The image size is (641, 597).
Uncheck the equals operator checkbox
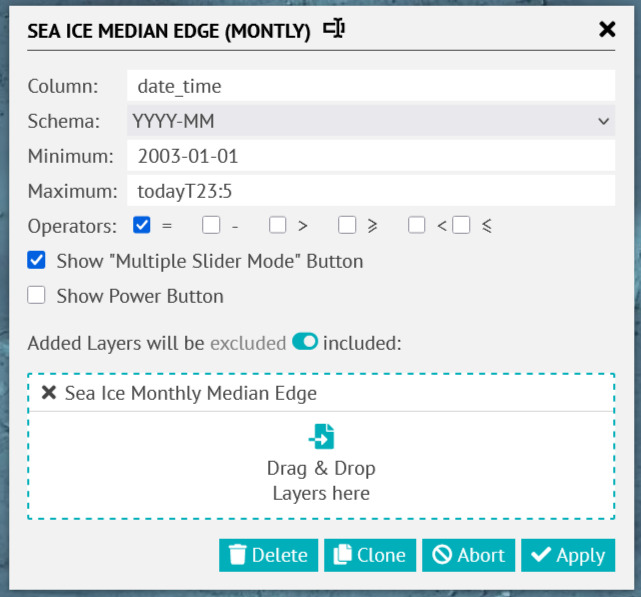pyautogui.click(x=142, y=225)
